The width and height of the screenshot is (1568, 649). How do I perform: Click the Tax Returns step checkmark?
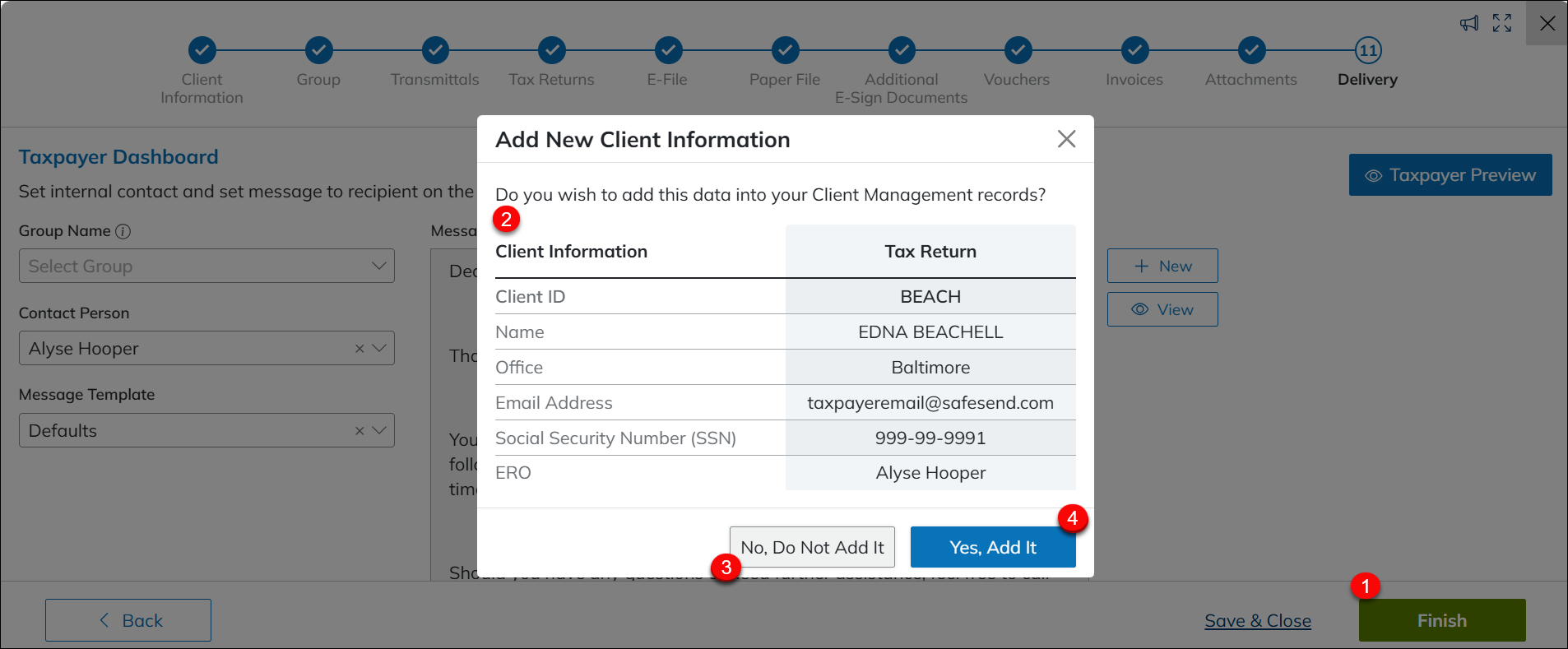click(551, 50)
